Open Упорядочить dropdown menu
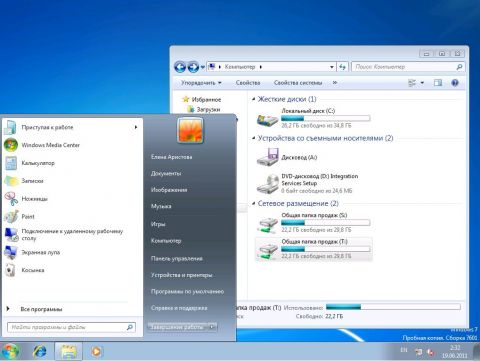Viewport: 480px width, 361px height. (x=201, y=83)
